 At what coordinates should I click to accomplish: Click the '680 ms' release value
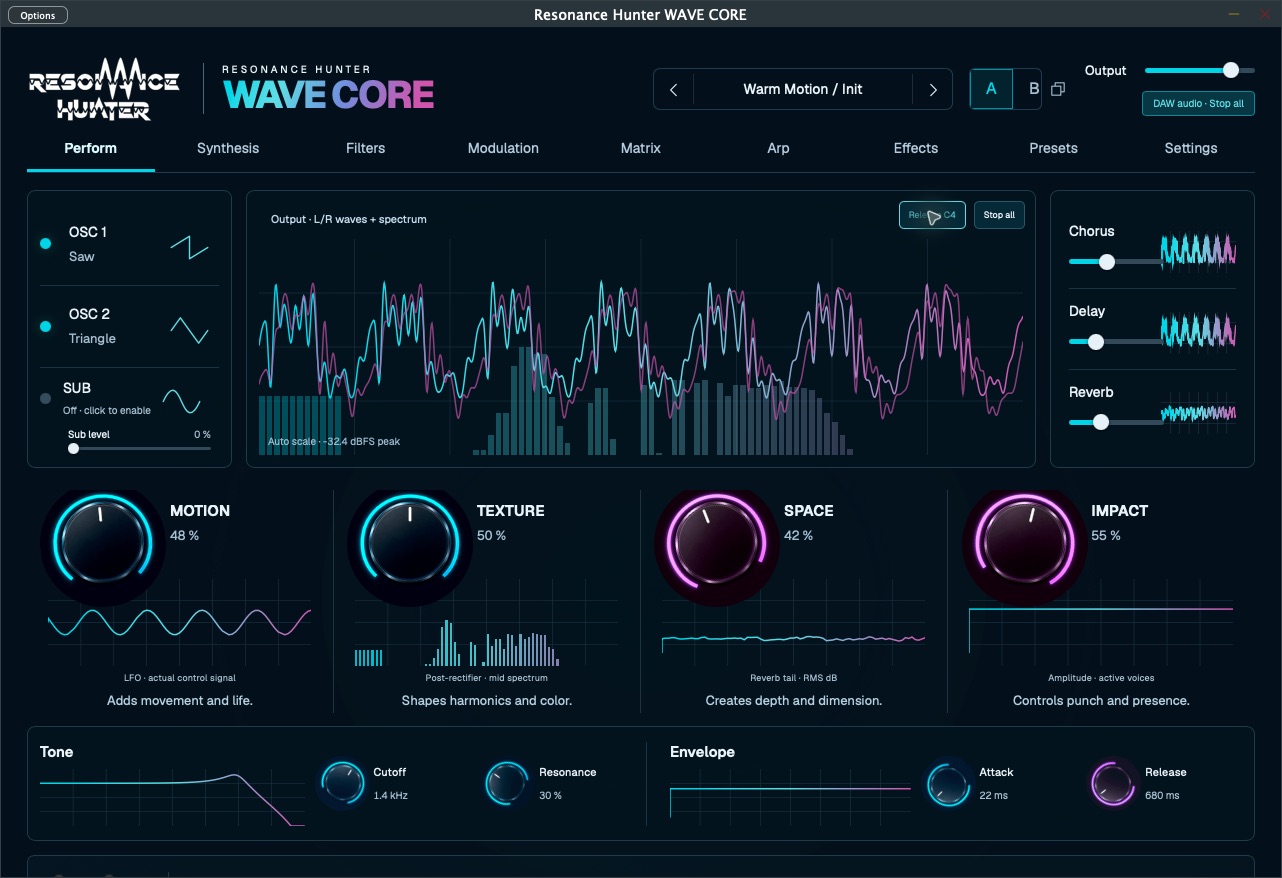(x=1162, y=796)
